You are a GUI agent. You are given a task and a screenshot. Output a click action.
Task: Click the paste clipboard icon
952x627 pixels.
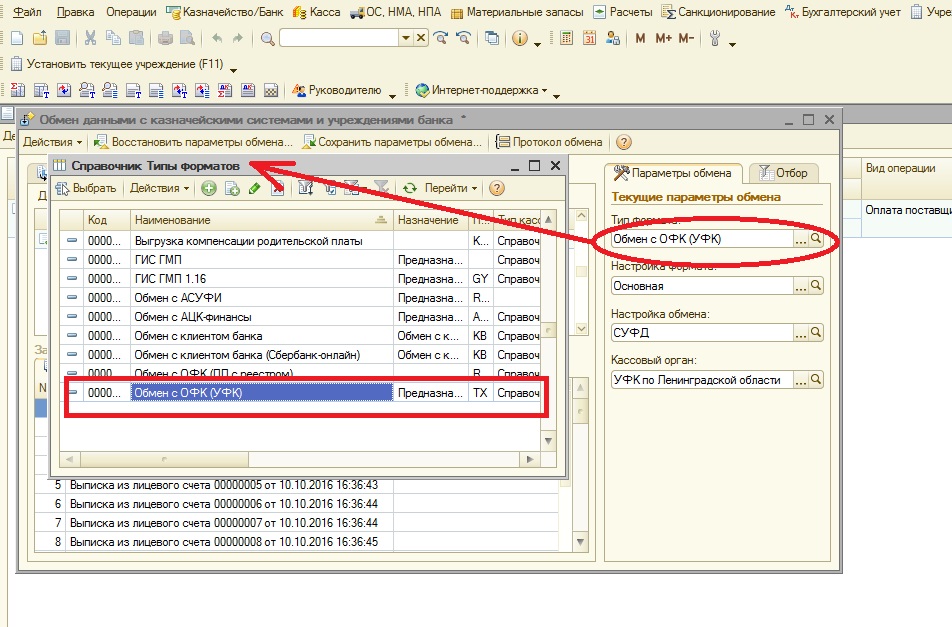pyautogui.click(x=137, y=38)
